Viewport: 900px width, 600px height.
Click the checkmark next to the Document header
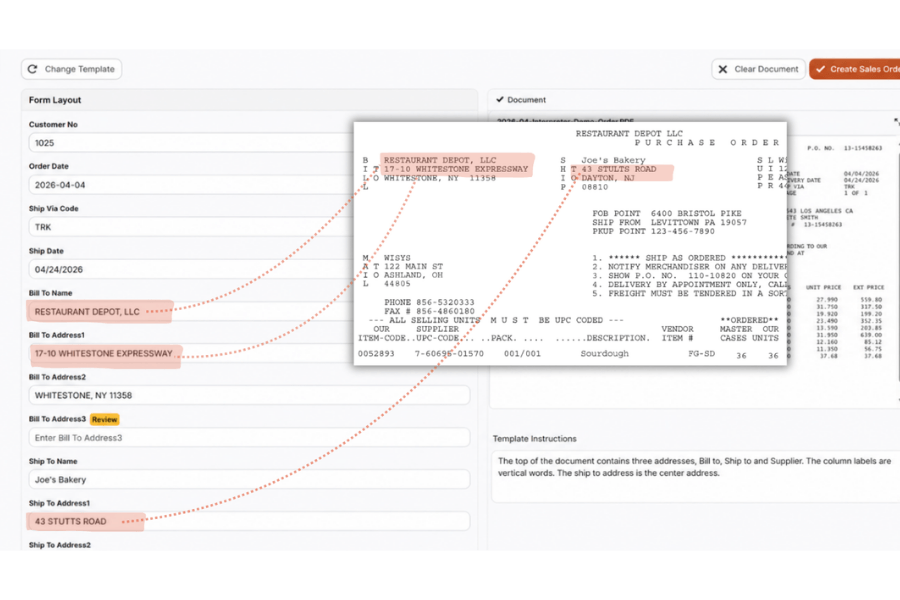click(500, 99)
